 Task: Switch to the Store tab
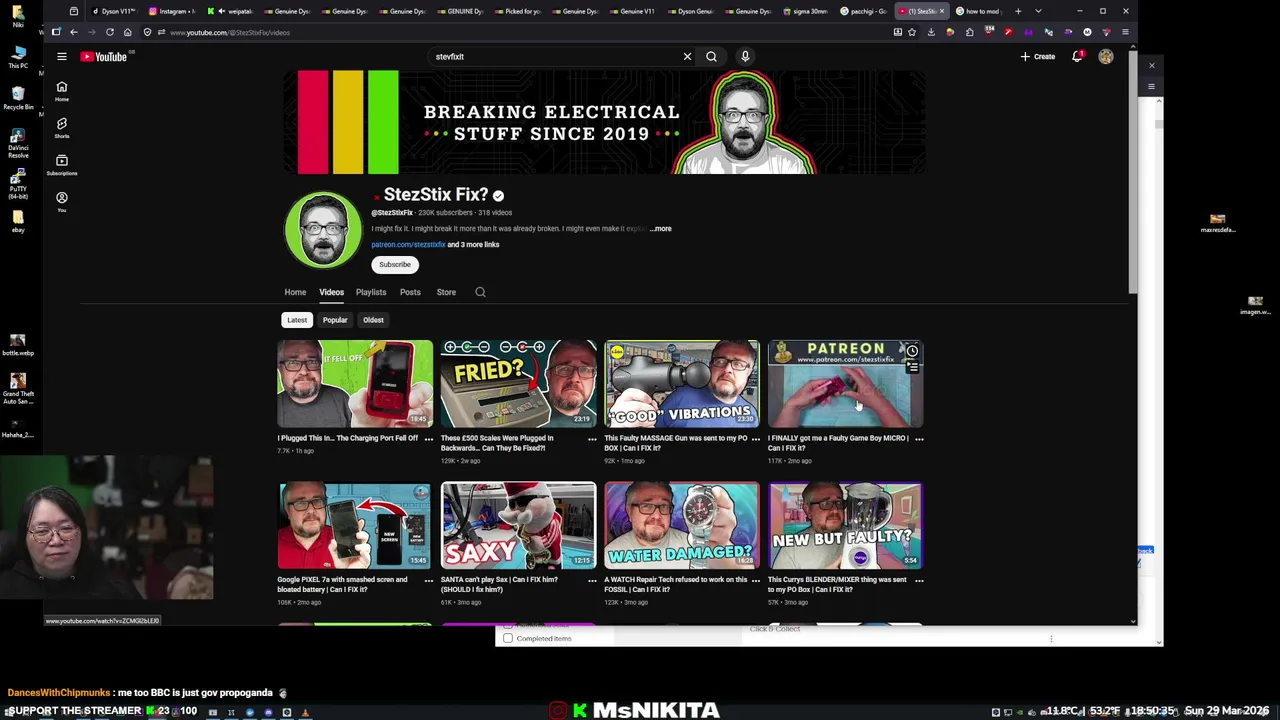coord(446,292)
